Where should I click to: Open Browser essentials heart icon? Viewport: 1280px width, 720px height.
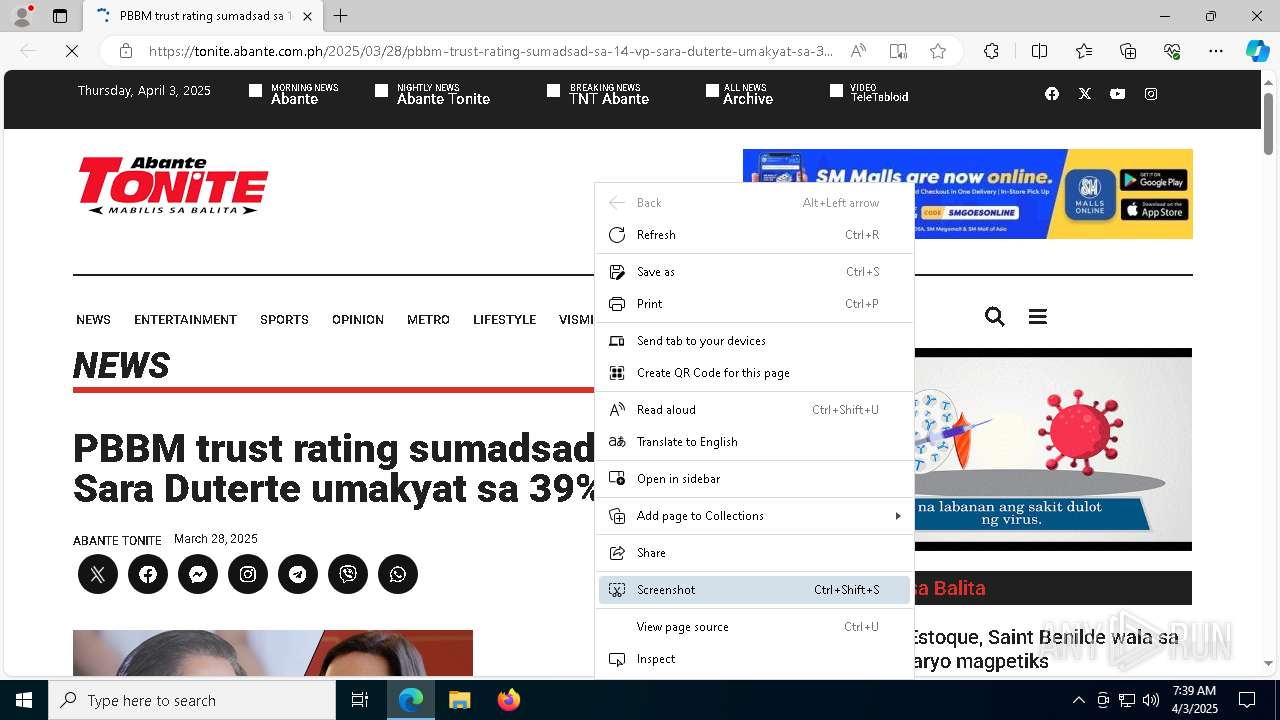click(x=1172, y=51)
